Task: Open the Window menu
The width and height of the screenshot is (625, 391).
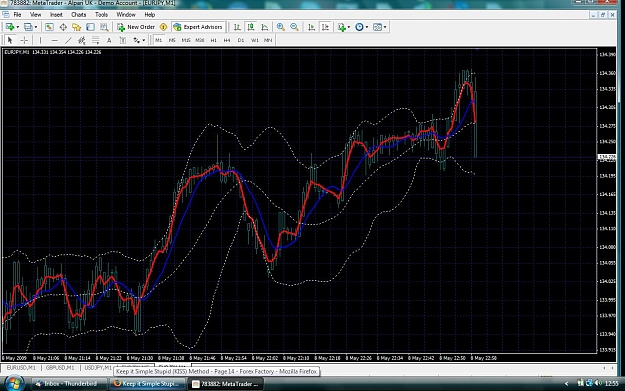Action: pyautogui.click(x=126, y=15)
